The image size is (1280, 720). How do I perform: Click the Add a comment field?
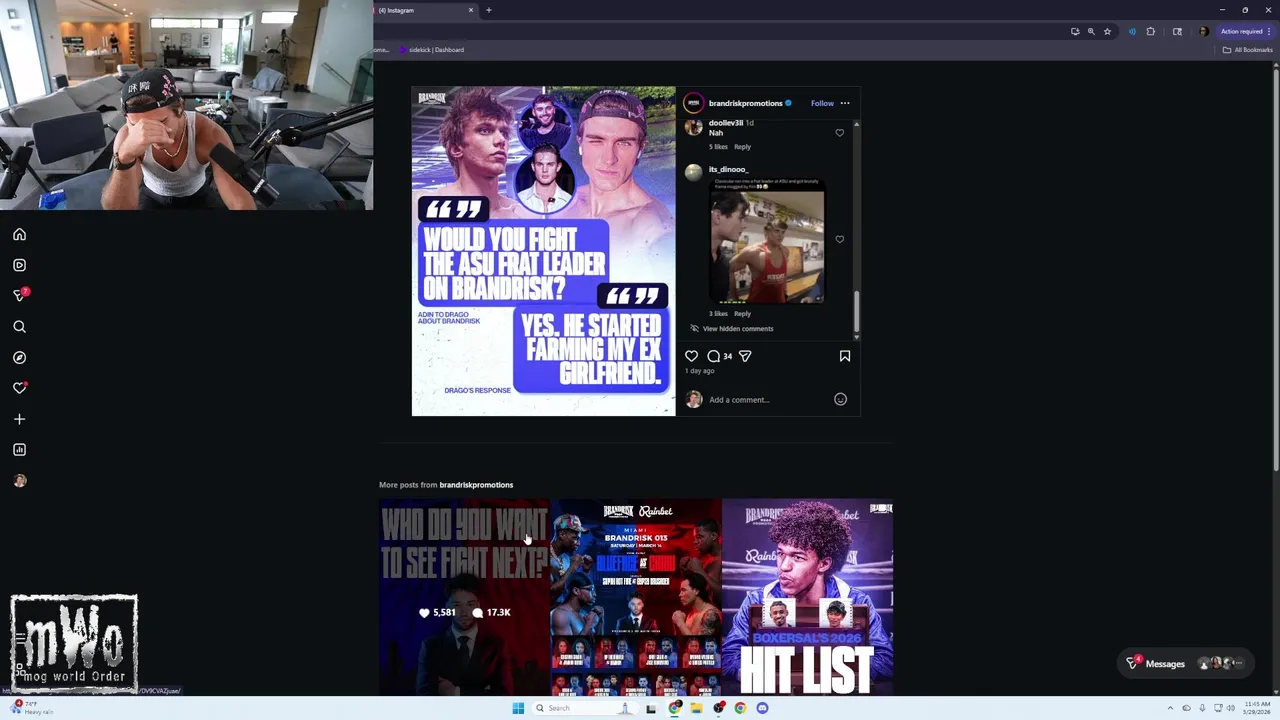[768, 400]
